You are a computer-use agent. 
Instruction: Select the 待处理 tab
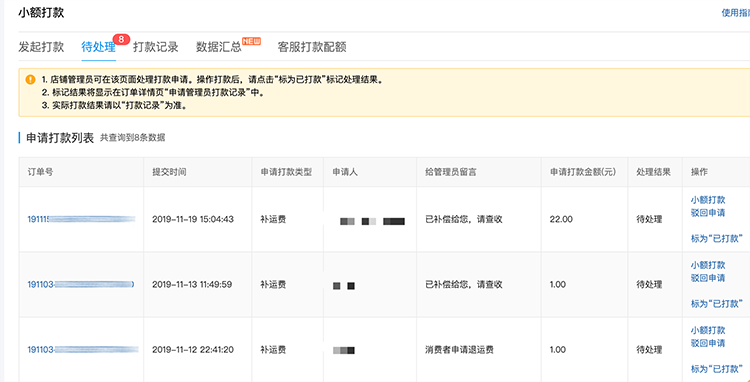(x=99, y=47)
